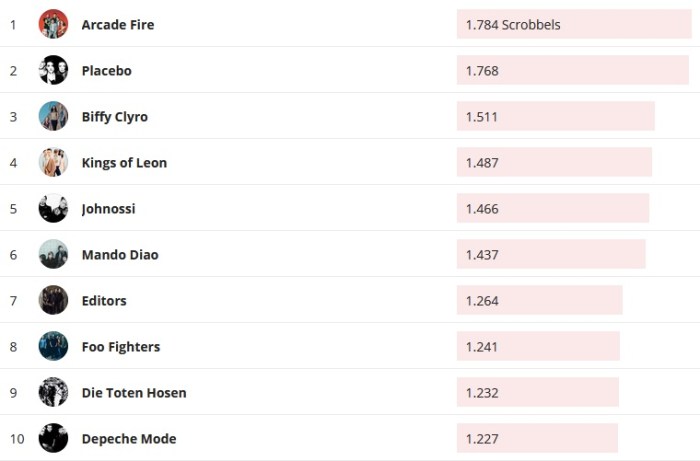The width and height of the screenshot is (700, 461).
Task: Open the Placebo artist link
Action: pyautogui.click(x=106, y=70)
